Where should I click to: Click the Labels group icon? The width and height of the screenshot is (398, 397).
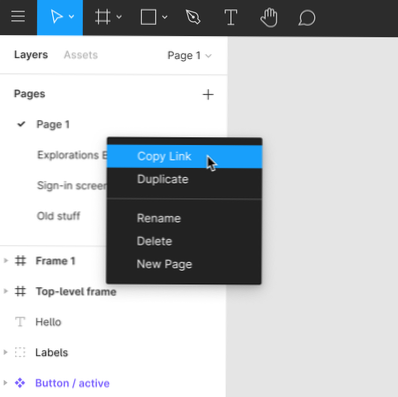(20, 352)
